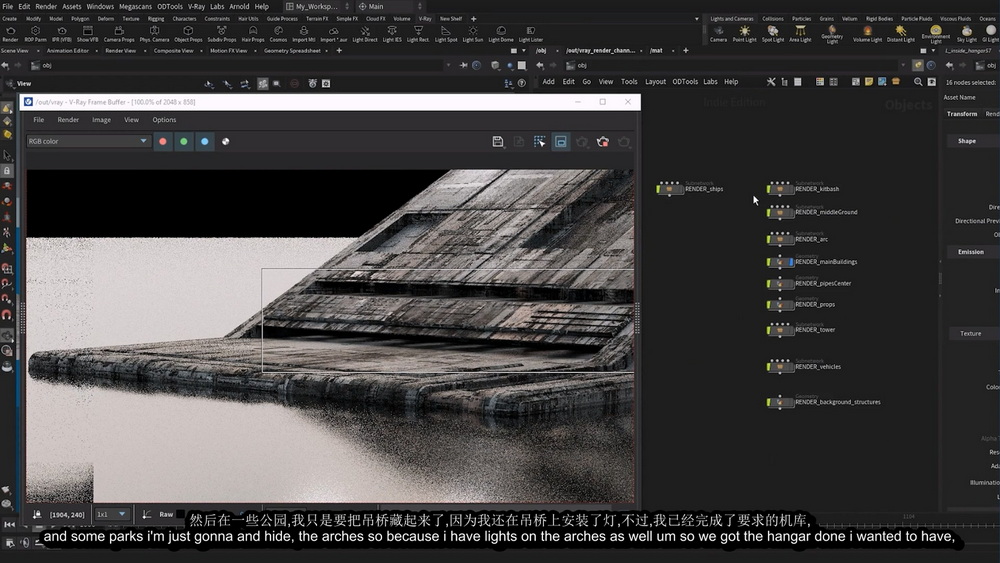Toggle the red channel in Frame Buffer
This screenshot has width=1000, height=563.
coord(163,142)
